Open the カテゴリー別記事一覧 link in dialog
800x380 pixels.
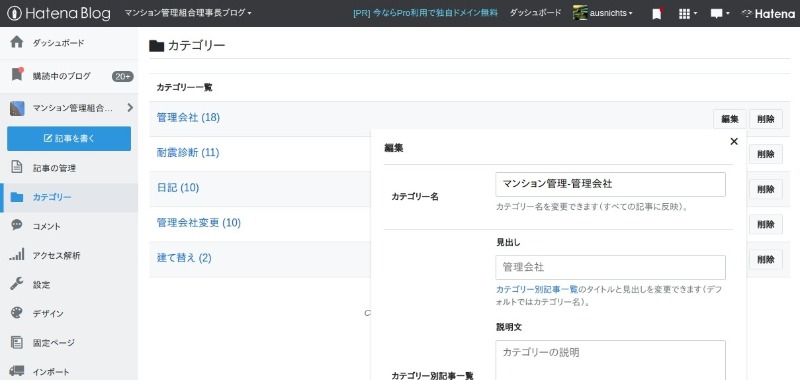[x=537, y=289]
